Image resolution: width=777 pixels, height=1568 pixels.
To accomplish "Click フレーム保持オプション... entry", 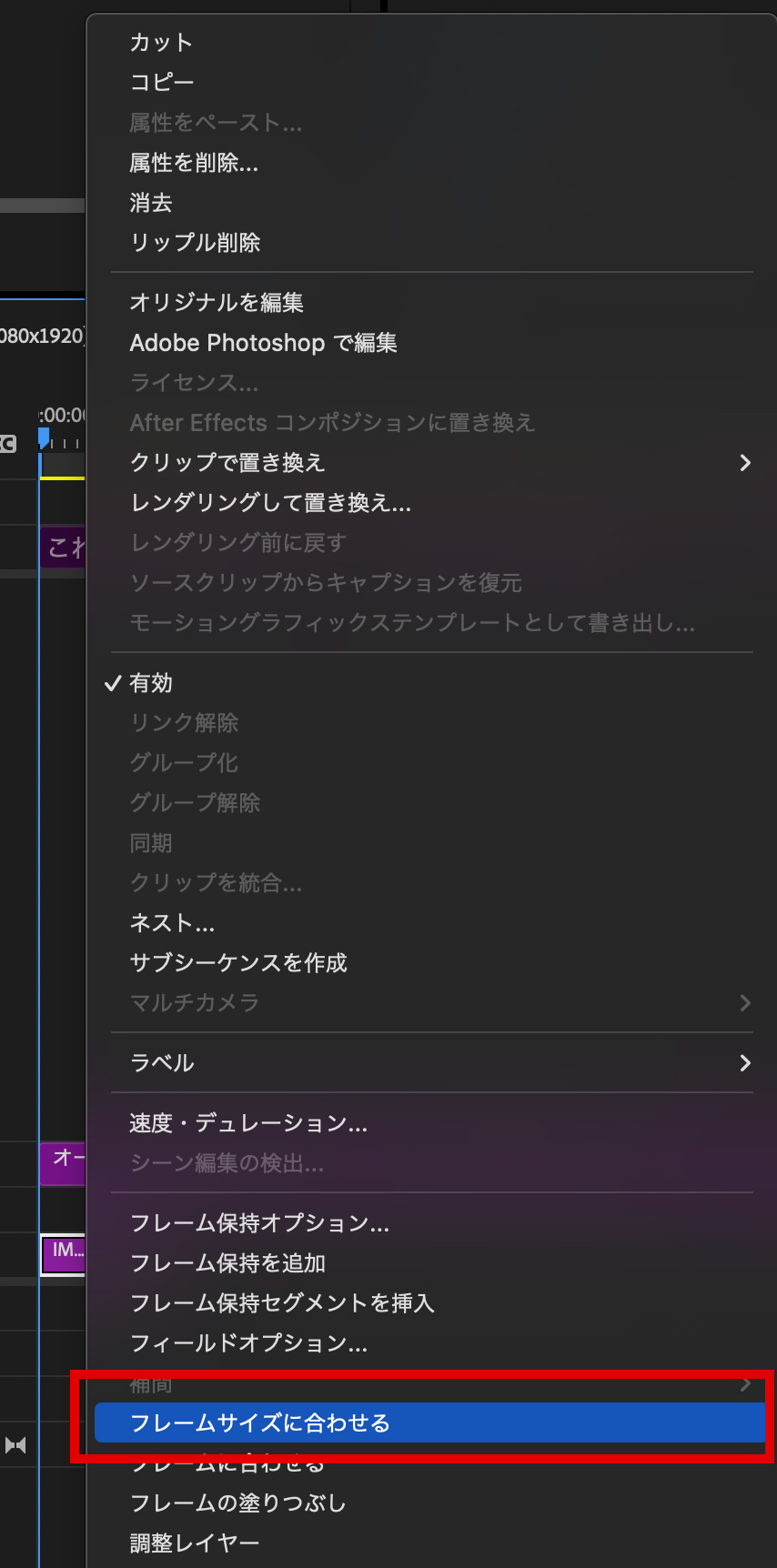I will tap(259, 1223).
